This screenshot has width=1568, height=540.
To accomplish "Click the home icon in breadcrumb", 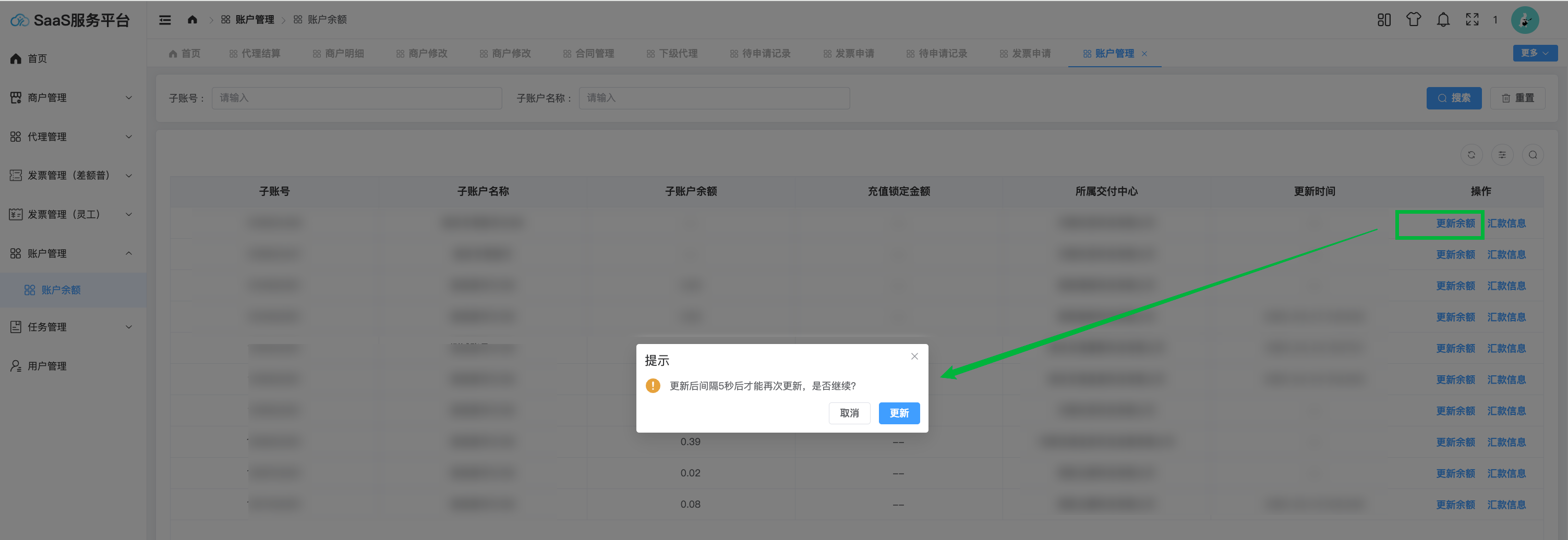I will click(192, 20).
